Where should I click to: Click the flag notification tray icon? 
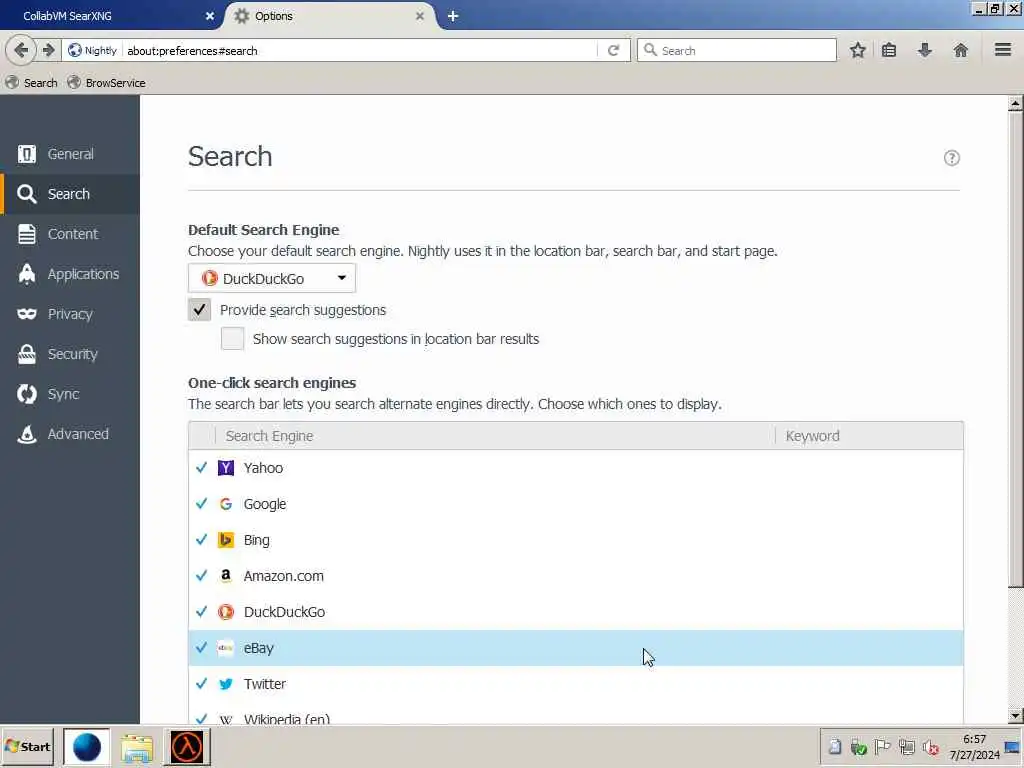point(882,747)
